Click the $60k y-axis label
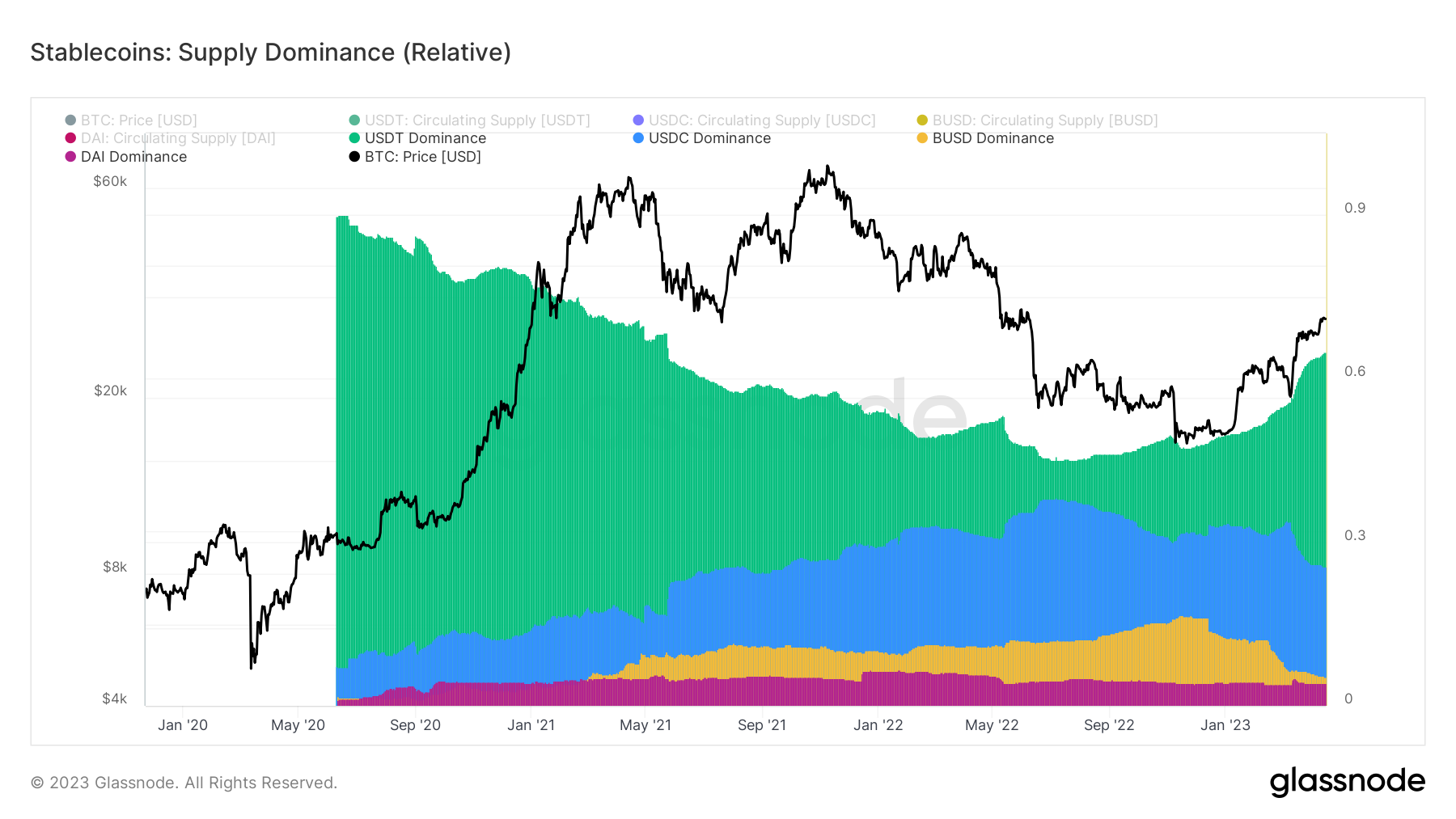Viewport: 1456px width, 819px height. [x=110, y=181]
